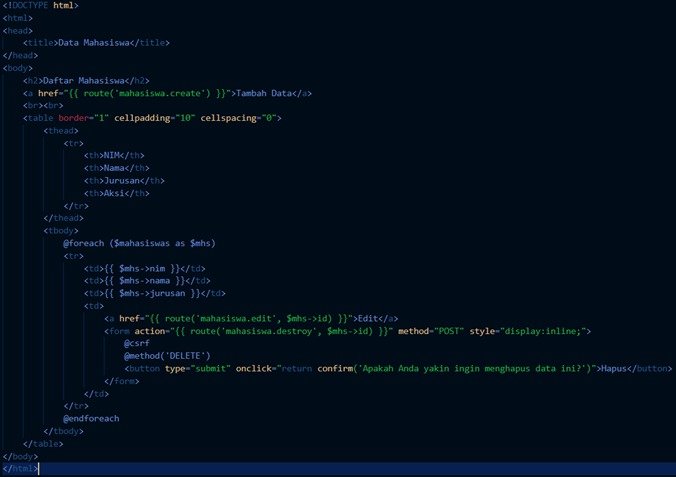The width and height of the screenshot is (676, 477).
Task: Click the button type="submit" attribute
Action: (197, 369)
